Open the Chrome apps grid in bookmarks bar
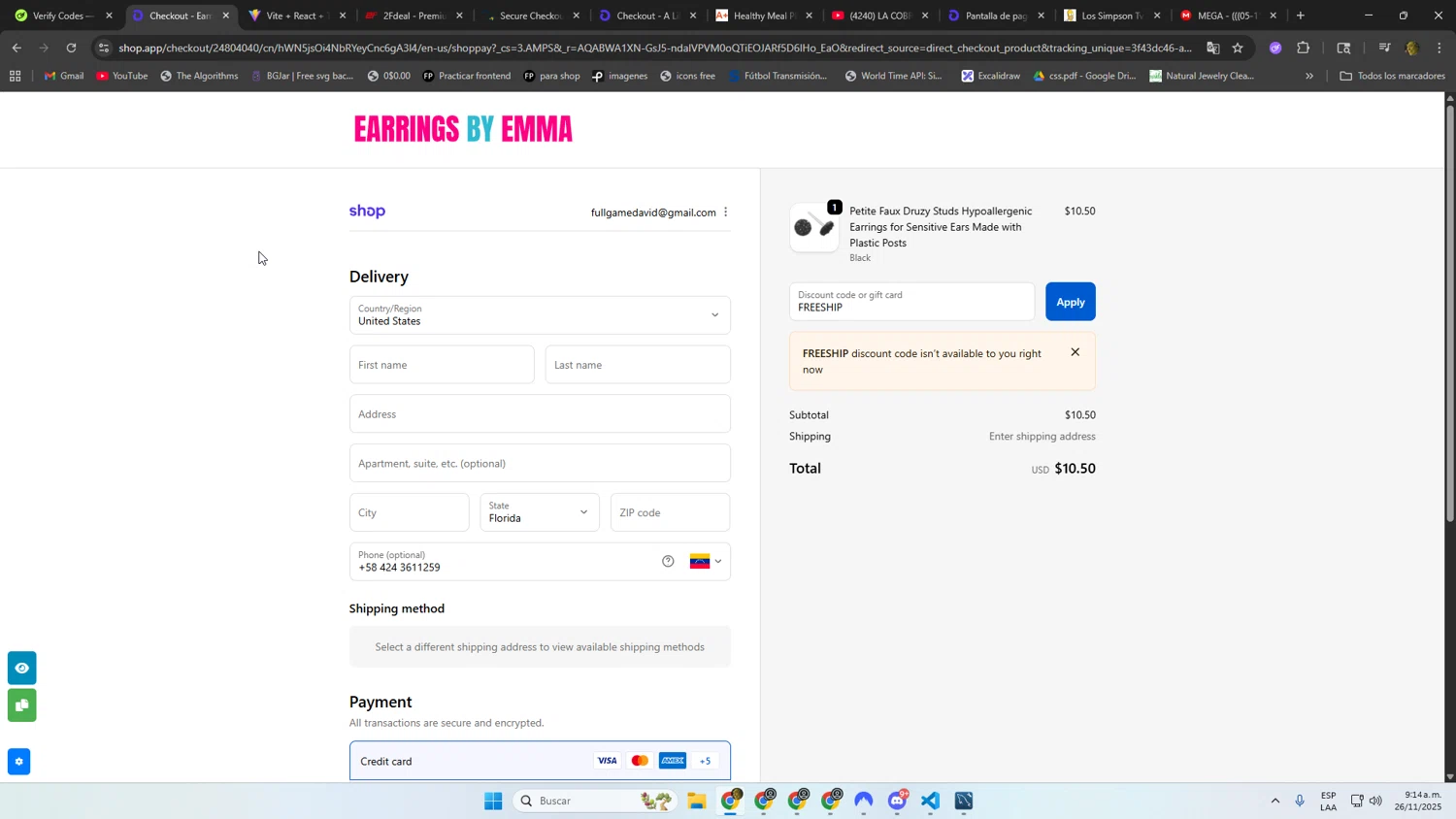Image resolution: width=1456 pixels, height=819 pixels. [15, 76]
